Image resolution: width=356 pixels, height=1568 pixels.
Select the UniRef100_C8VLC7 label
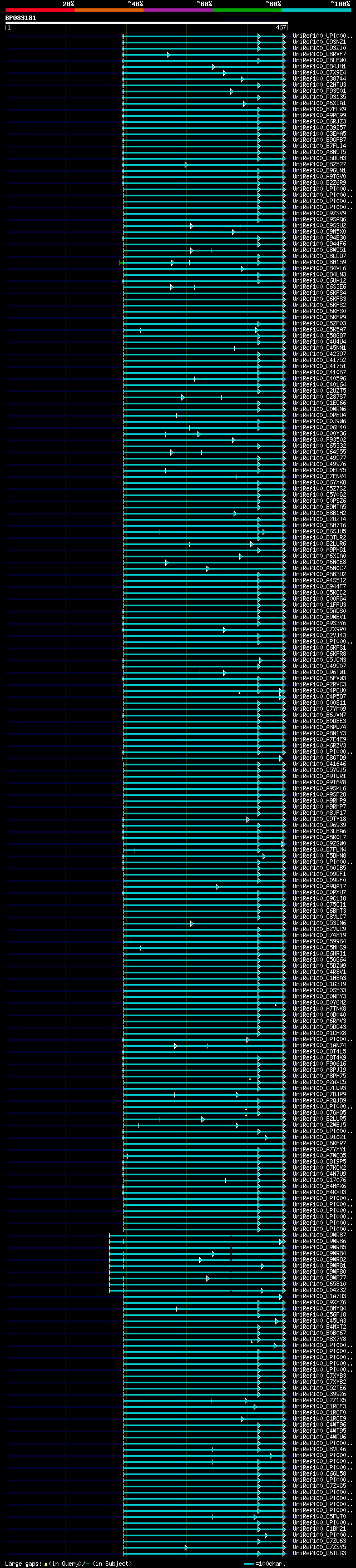(x=319, y=917)
